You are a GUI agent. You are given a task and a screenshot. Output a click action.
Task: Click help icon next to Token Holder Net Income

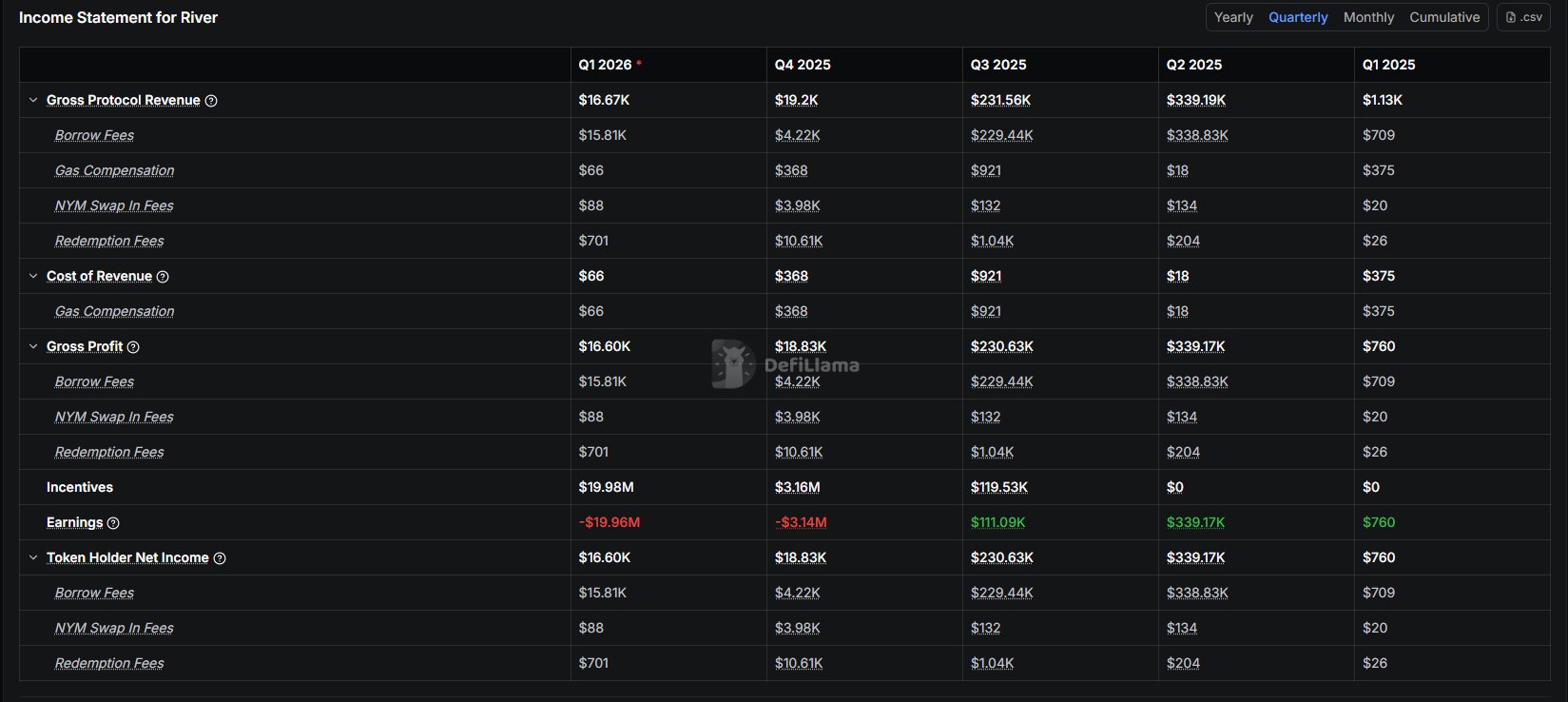point(220,558)
